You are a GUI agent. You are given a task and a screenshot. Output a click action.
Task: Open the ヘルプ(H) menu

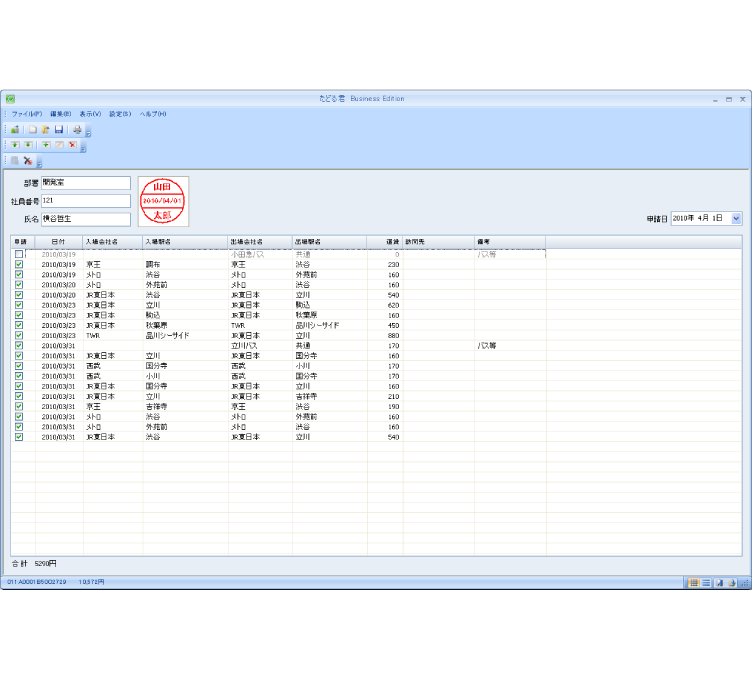click(153, 114)
